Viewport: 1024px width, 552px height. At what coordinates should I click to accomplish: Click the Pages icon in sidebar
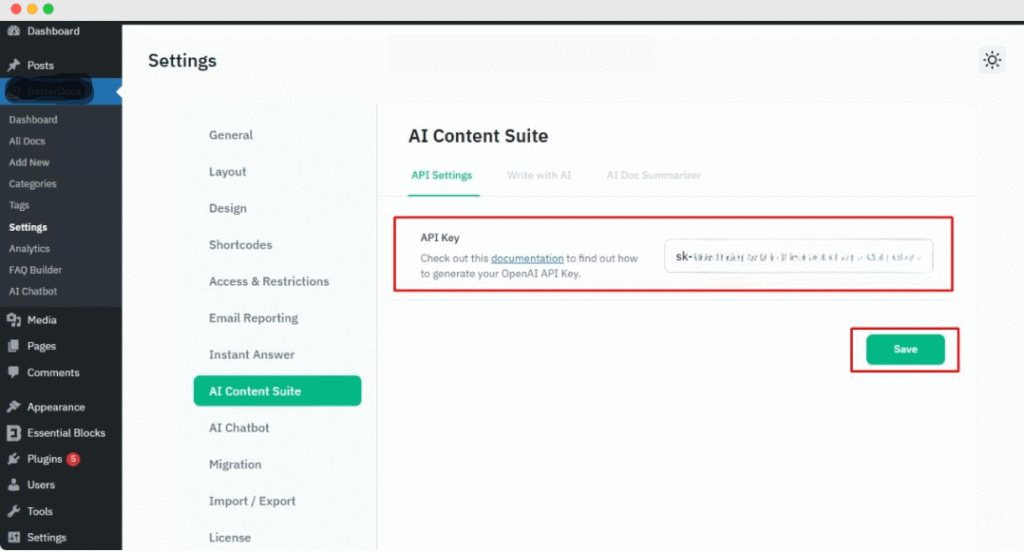pyautogui.click(x=14, y=346)
